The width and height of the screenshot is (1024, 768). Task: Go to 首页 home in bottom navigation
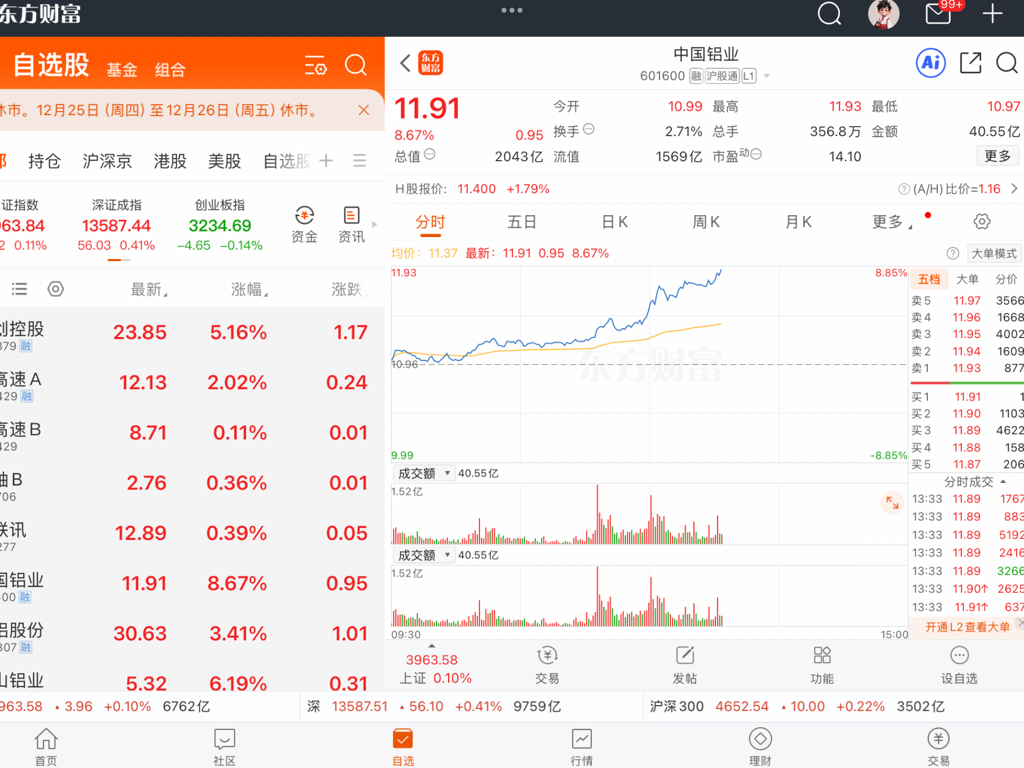(46, 746)
